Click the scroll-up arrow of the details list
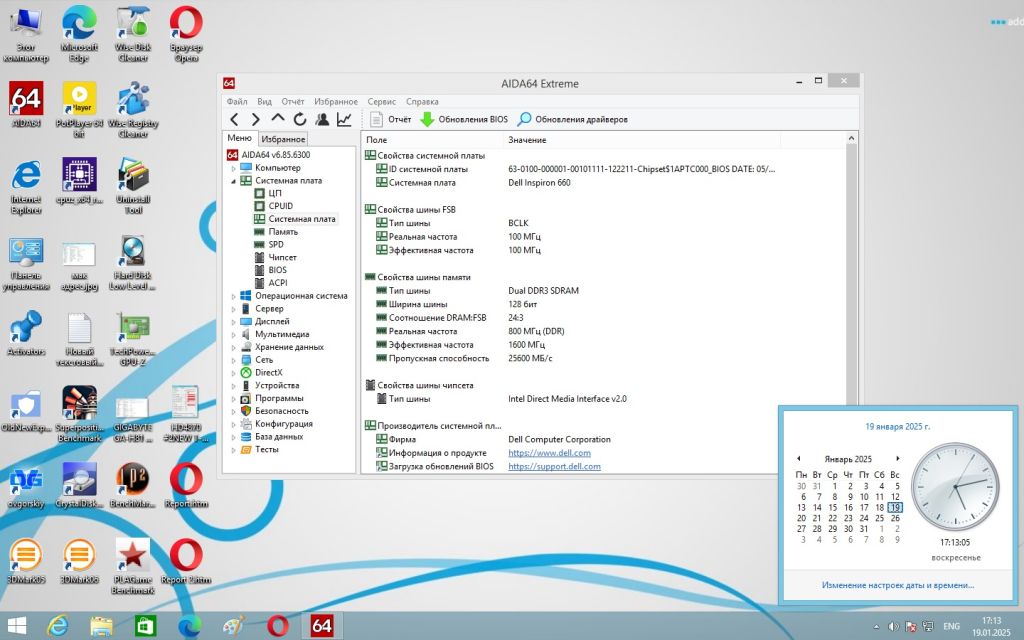The width and height of the screenshot is (1024, 640). pyautogui.click(x=851, y=138)
